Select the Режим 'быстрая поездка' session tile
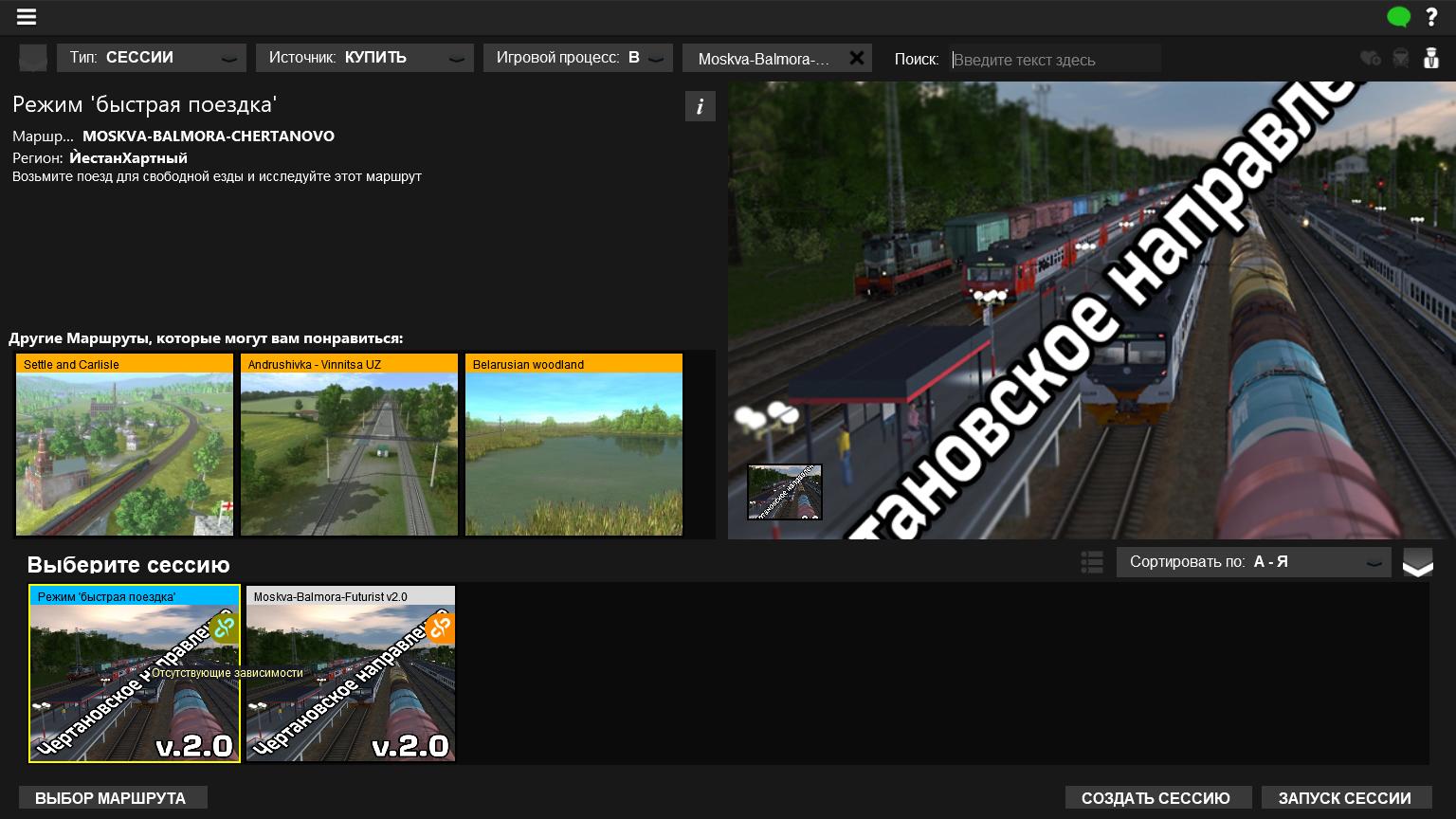1456x819 pixels. point(135,673)
